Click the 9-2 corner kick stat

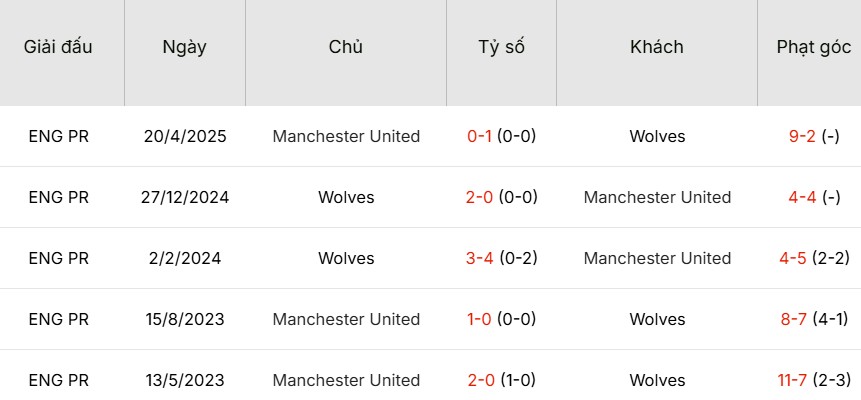[802, 136]
